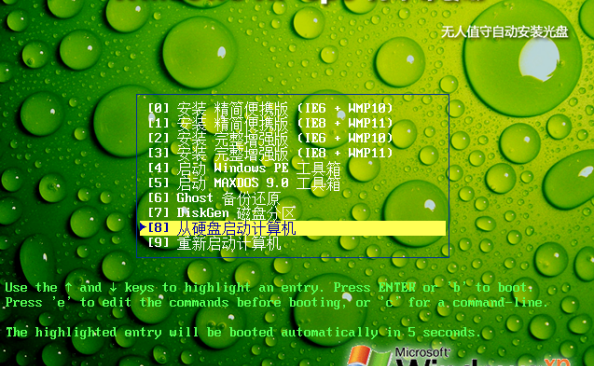Choose entry [3] 安装 完整增强版 (IE8 + WMP11)
This screenshot has height=366, width=594.
270,153
